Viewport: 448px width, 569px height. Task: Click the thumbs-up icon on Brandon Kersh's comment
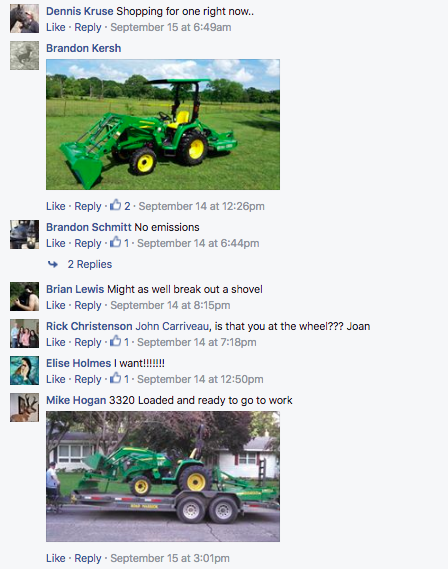coord(115,205)
